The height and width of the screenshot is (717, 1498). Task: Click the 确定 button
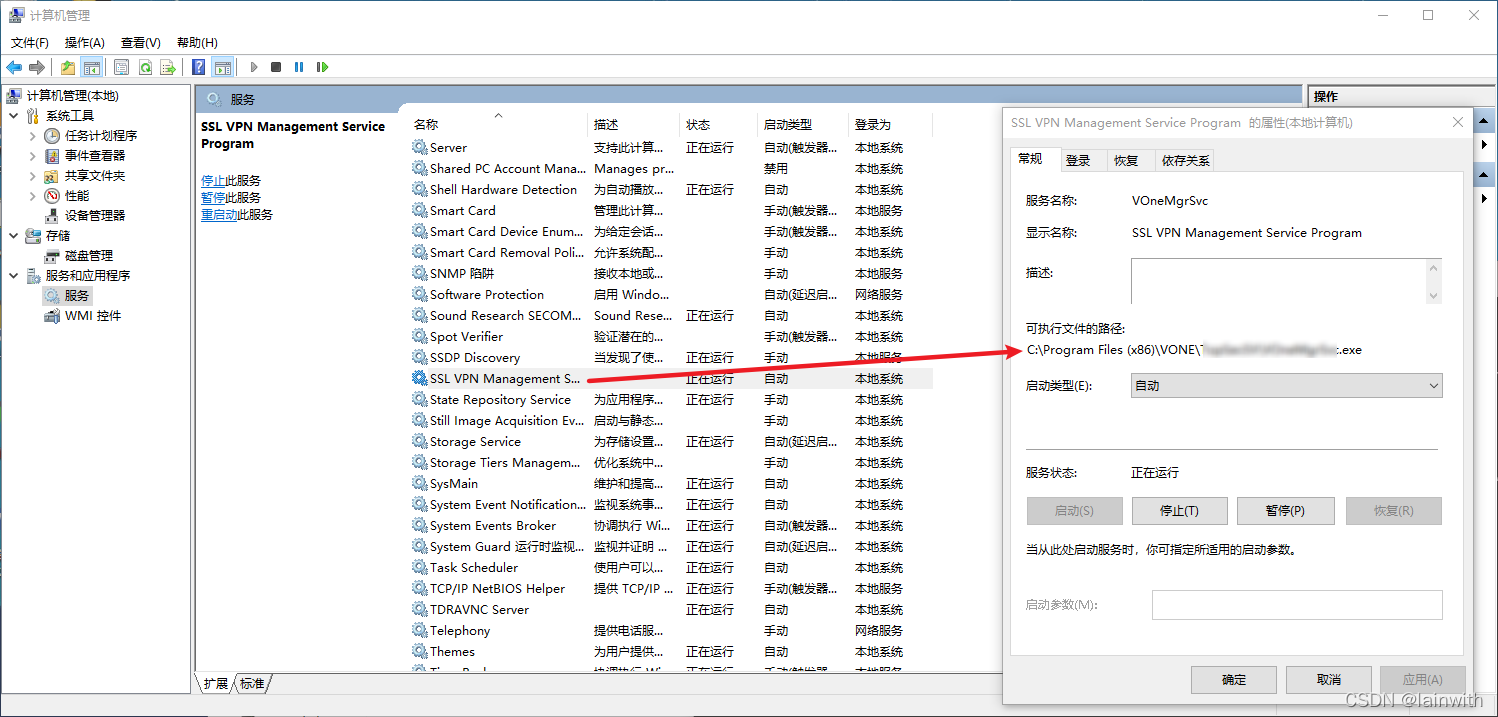pos(1234,680)
